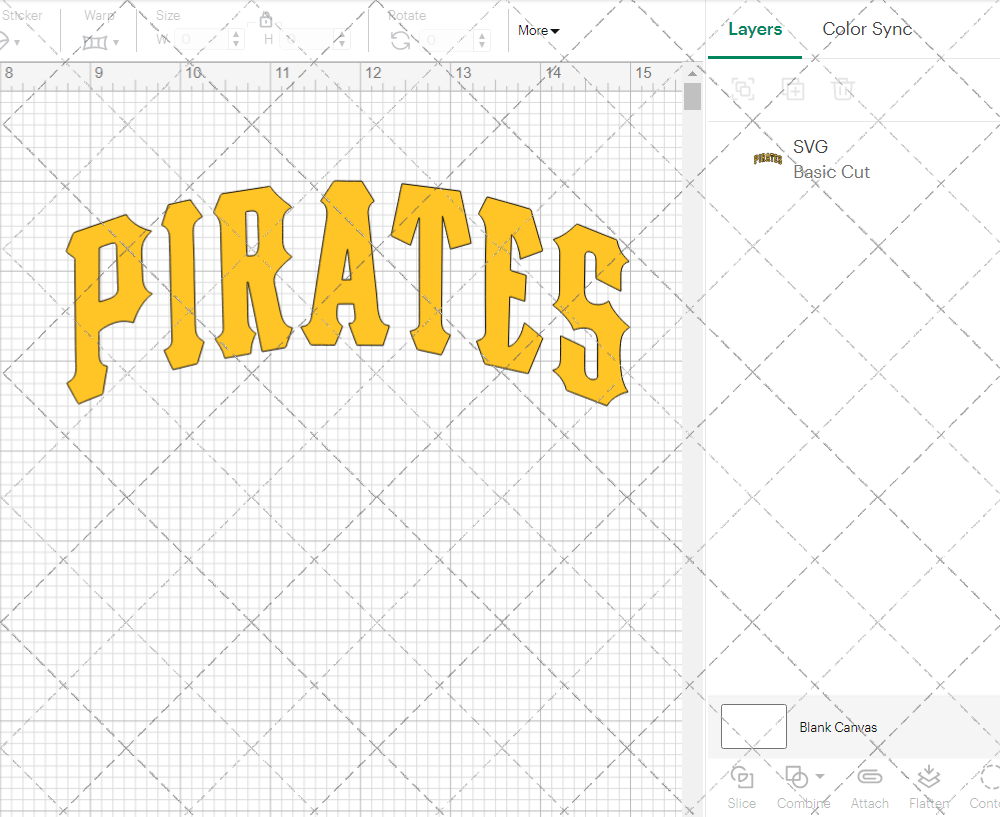The width and height of the screenshot is (1000, 817).
Task: Click the Attach tool
Action: click(869, 788)
